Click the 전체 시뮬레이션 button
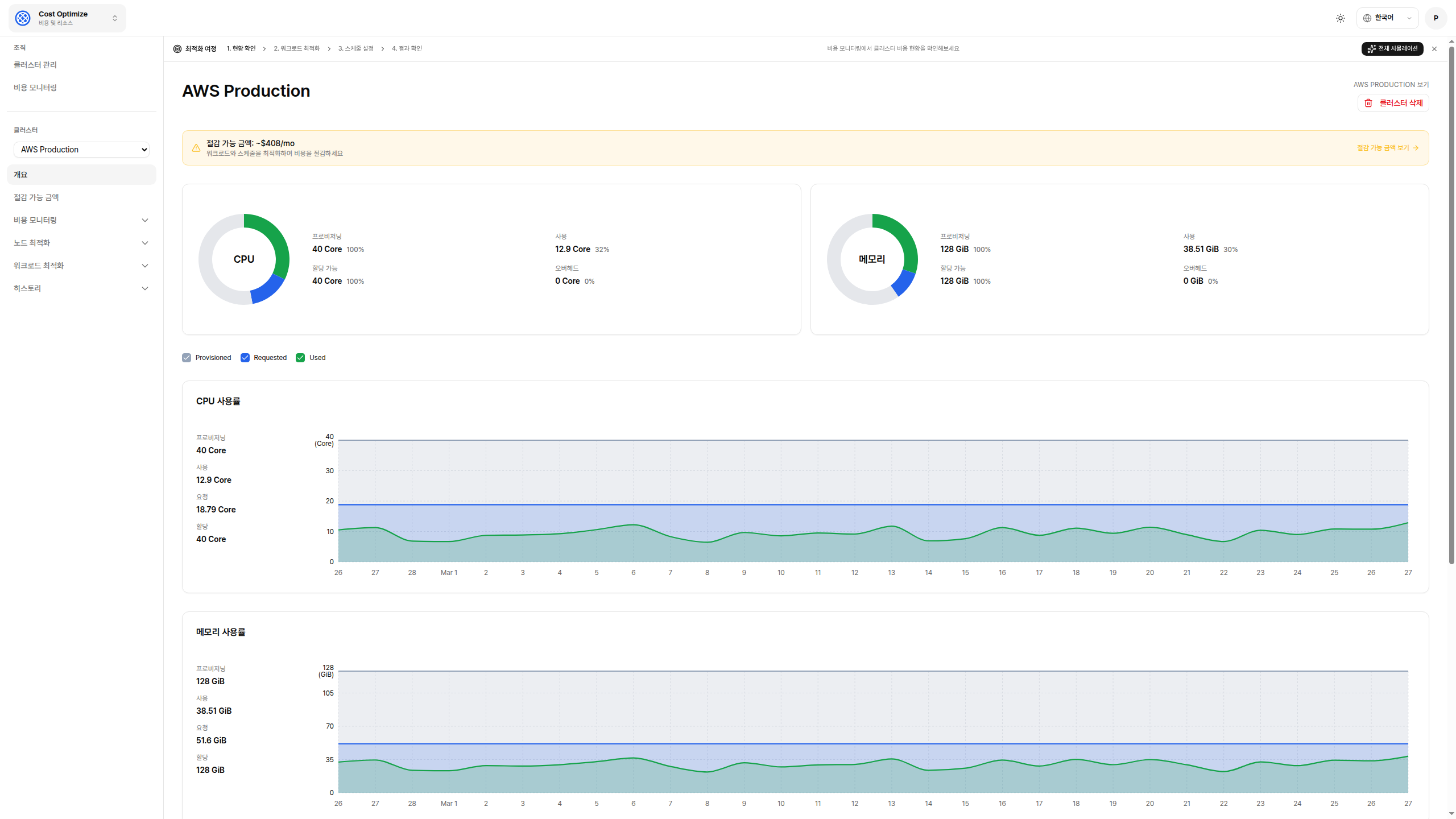 tap(1392, 49)
